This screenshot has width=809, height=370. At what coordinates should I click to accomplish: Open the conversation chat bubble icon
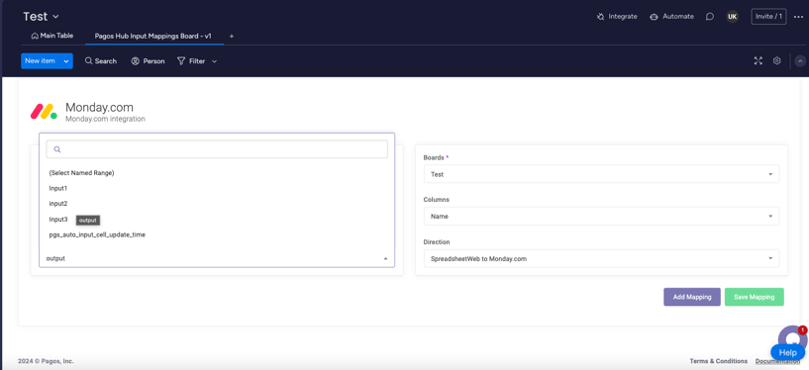pos(710,17)
